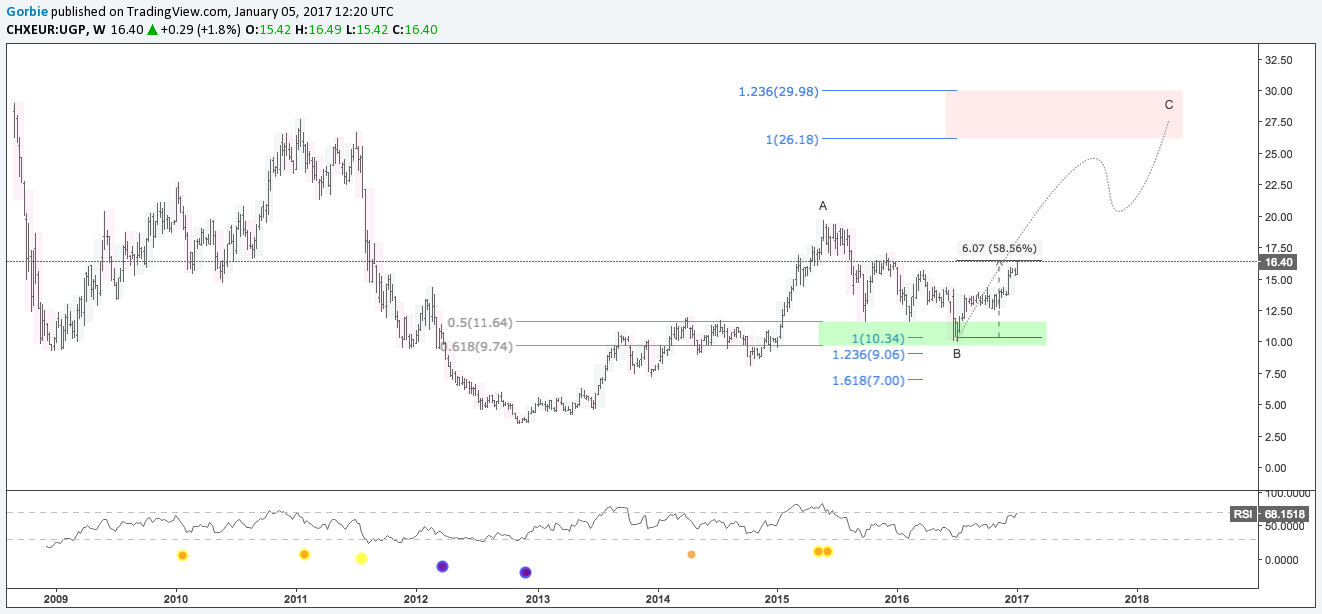Click the +0.29 (+1.8%) change value
The image size is (1322, 614).
tap(202, 30)
